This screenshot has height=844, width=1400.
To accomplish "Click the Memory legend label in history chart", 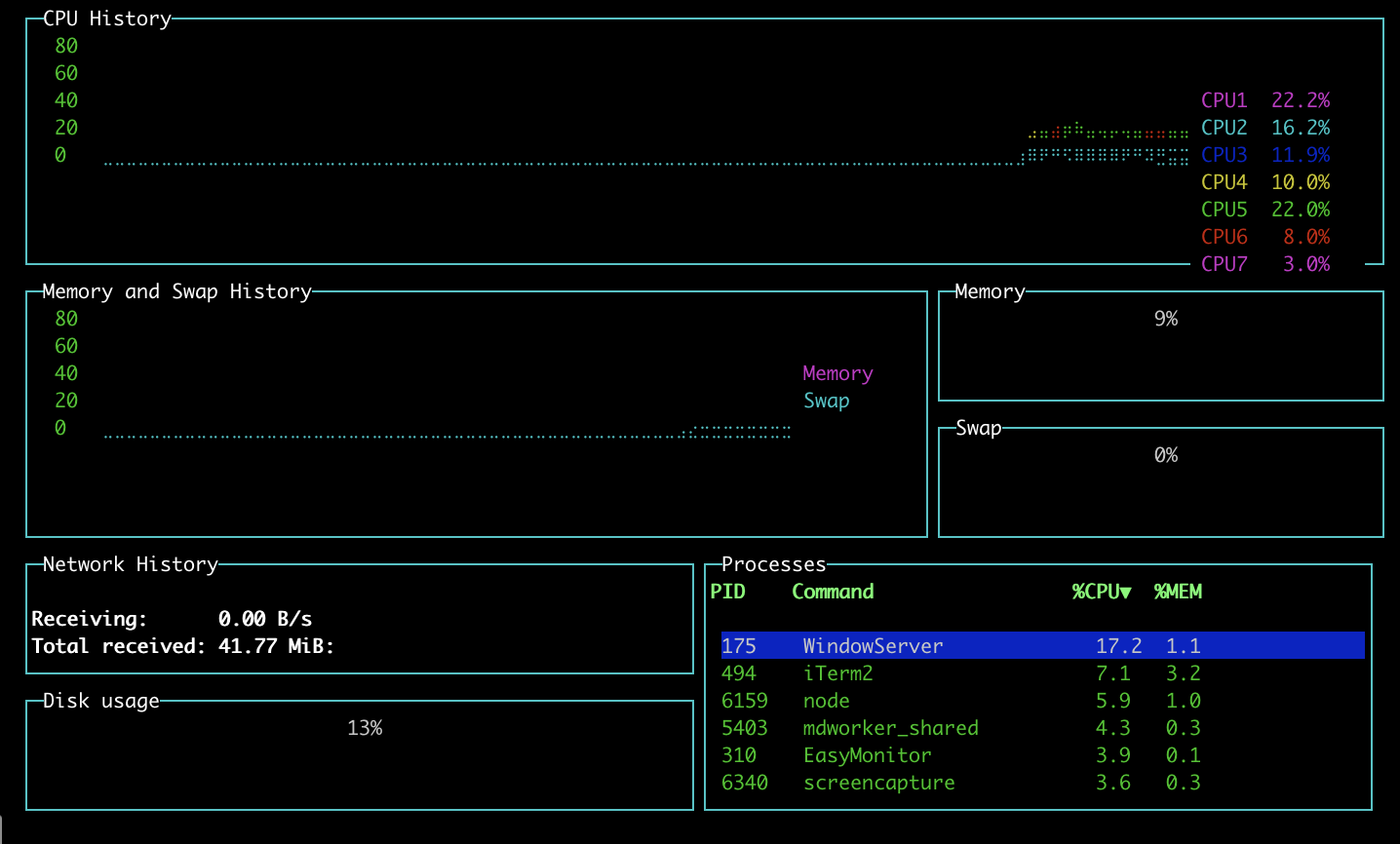I will click(x=837, y=373).
